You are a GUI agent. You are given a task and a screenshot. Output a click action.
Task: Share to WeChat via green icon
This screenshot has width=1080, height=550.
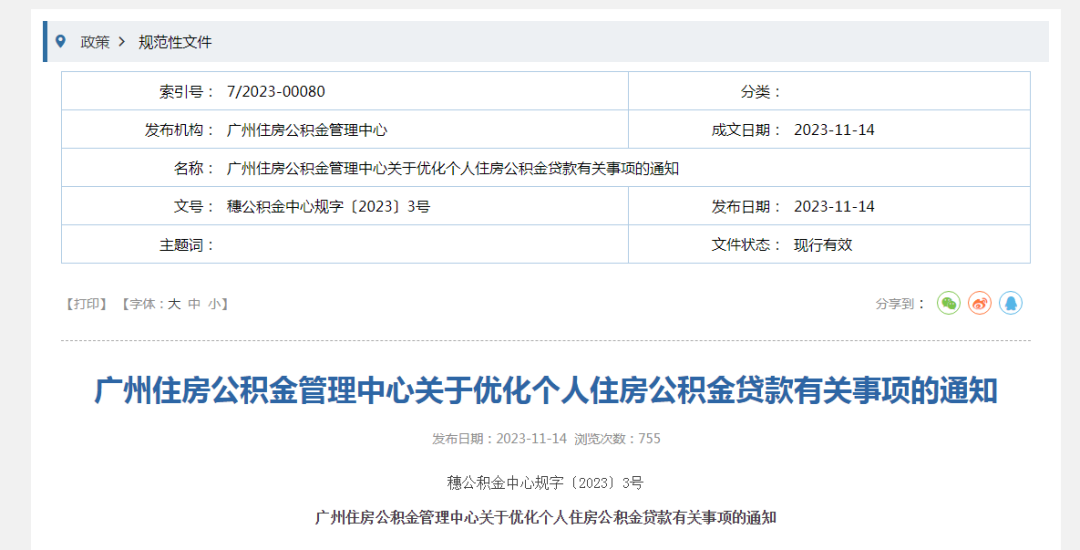pyautogui.click(x=948, y=303)
